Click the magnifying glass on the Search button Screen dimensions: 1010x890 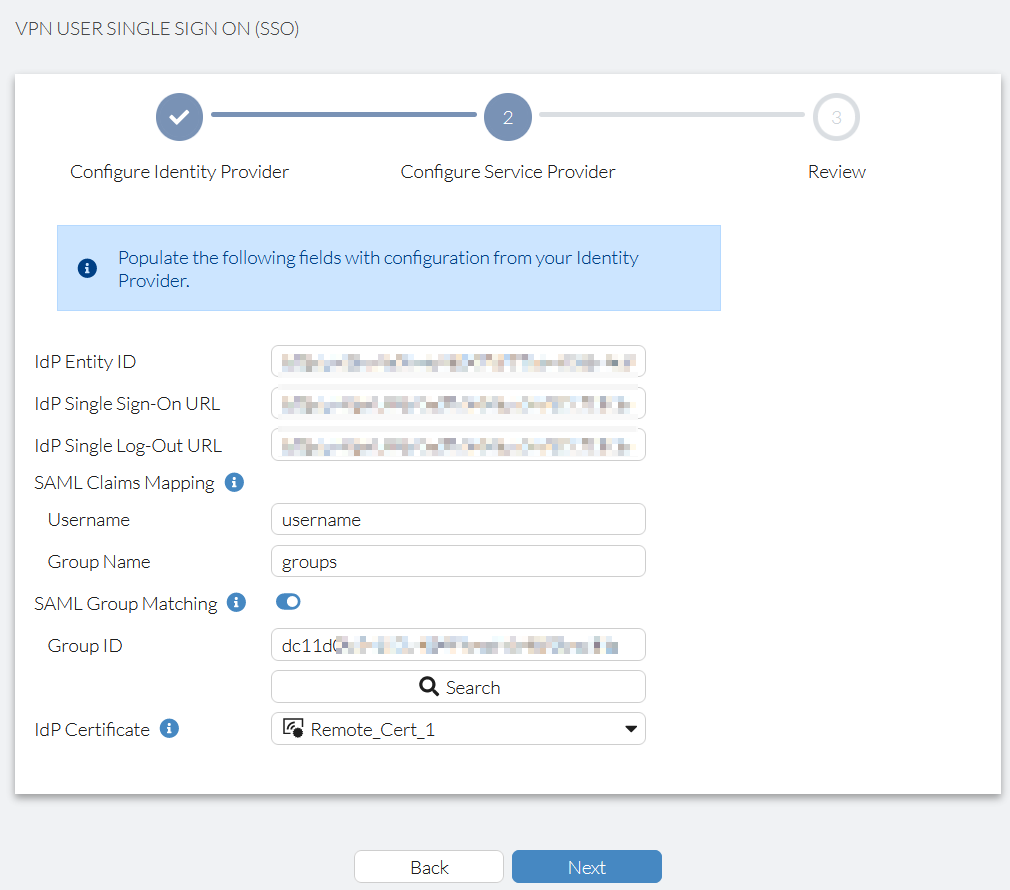[429, 687]
